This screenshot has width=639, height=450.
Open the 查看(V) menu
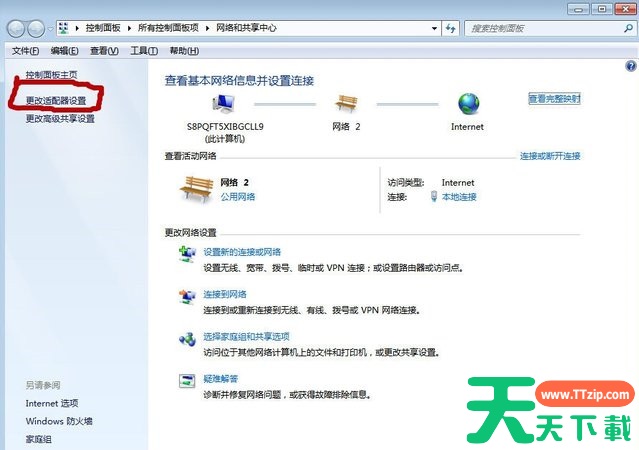pyautogui.click(x=104, y=51)
